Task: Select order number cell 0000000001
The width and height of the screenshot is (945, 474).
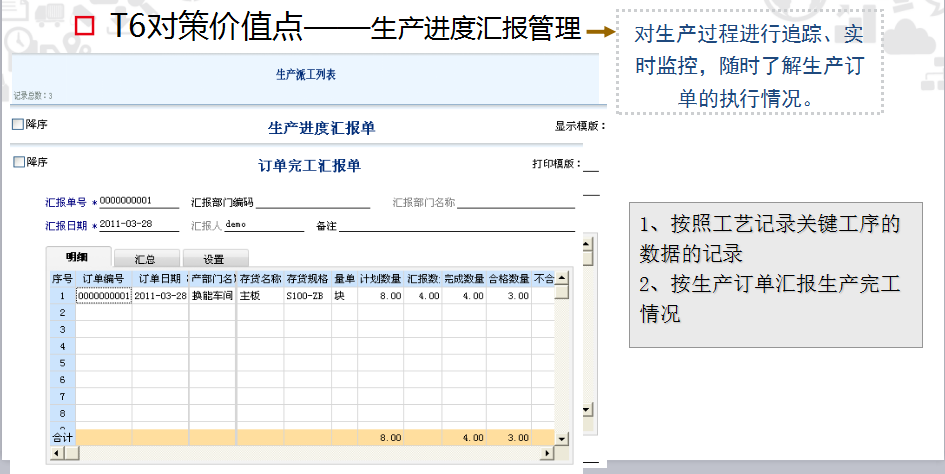Action: [x=104, y=295]
